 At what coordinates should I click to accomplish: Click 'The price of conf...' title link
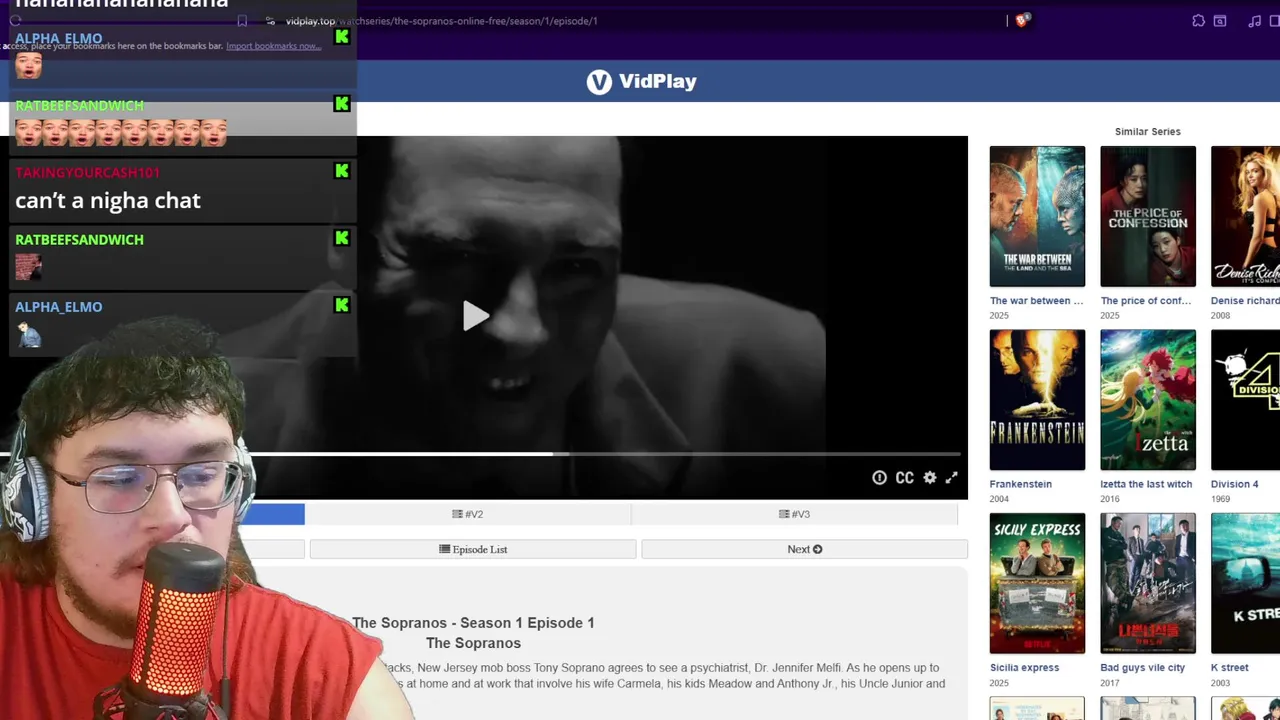coord(1146,301)
